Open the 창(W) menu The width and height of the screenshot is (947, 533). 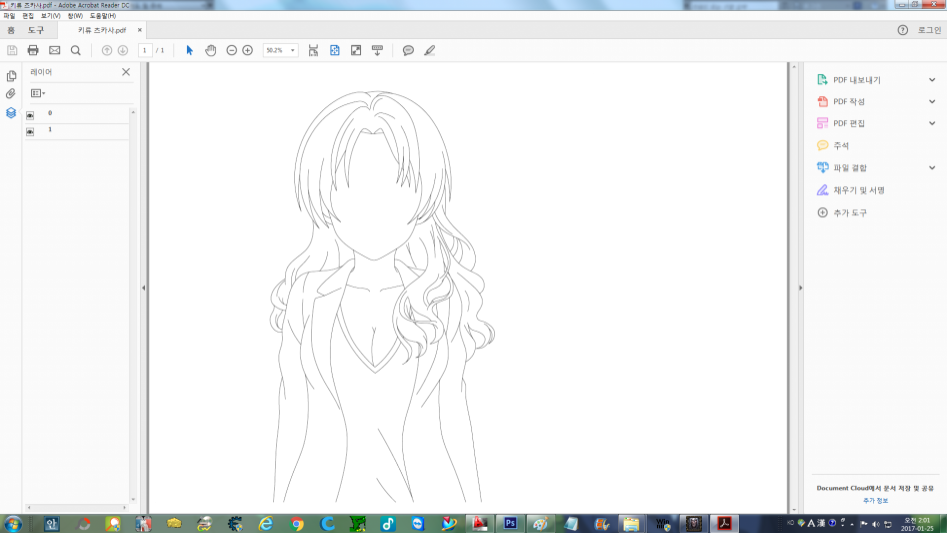(x=75, y=16)
